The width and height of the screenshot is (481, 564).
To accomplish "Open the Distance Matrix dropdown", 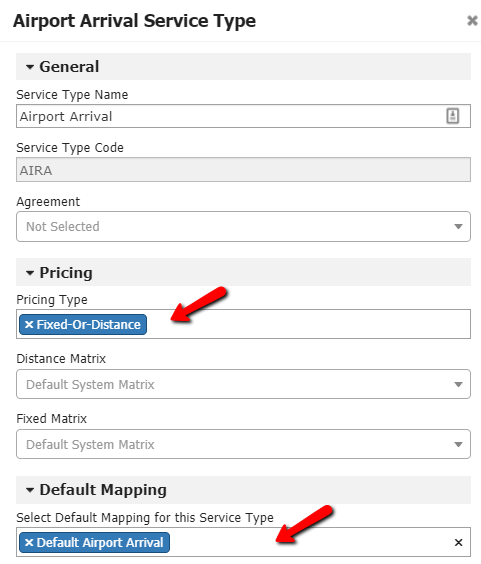I will [243, 384].
